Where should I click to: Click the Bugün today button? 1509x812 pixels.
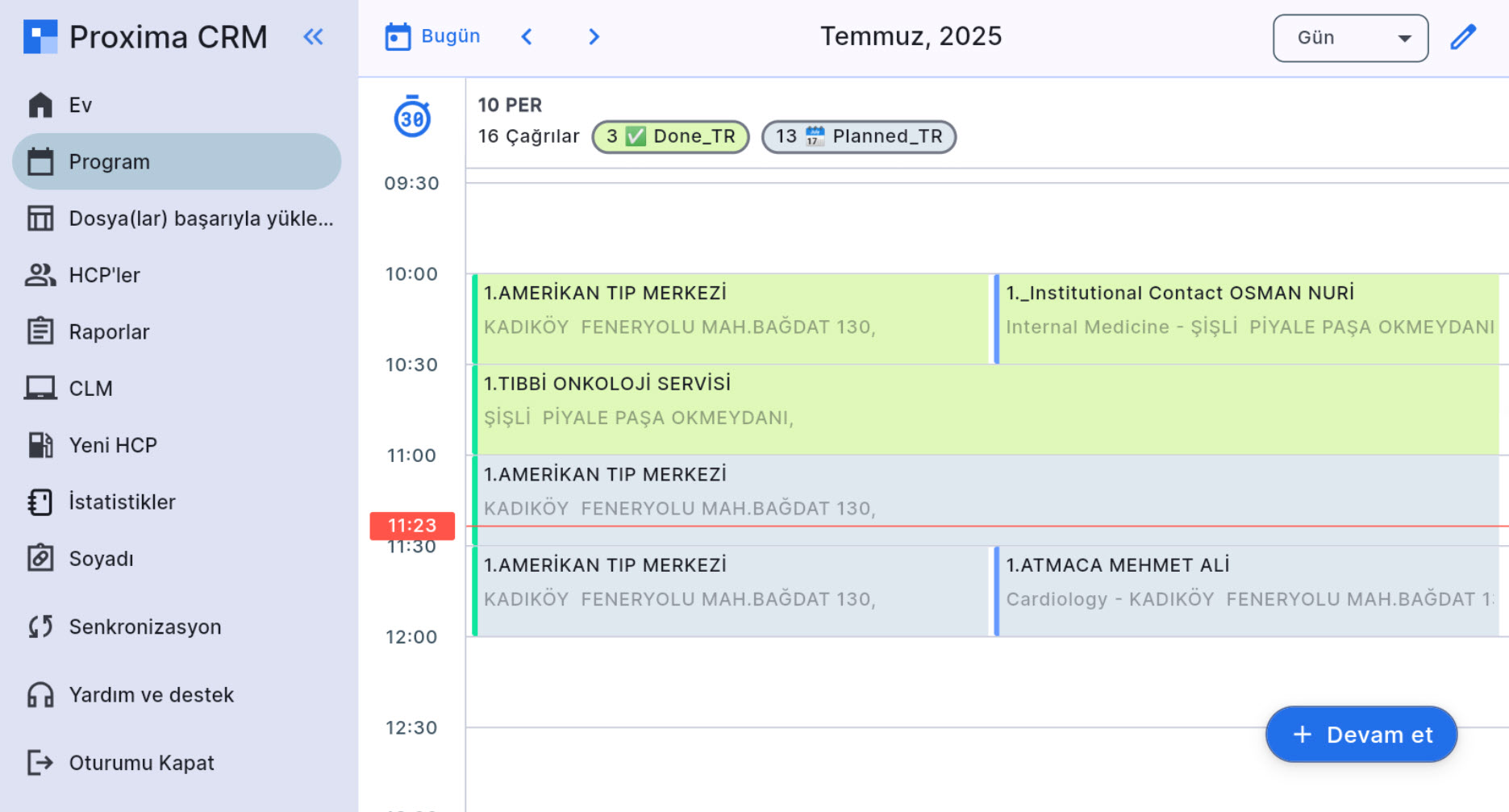click(433, 36)
